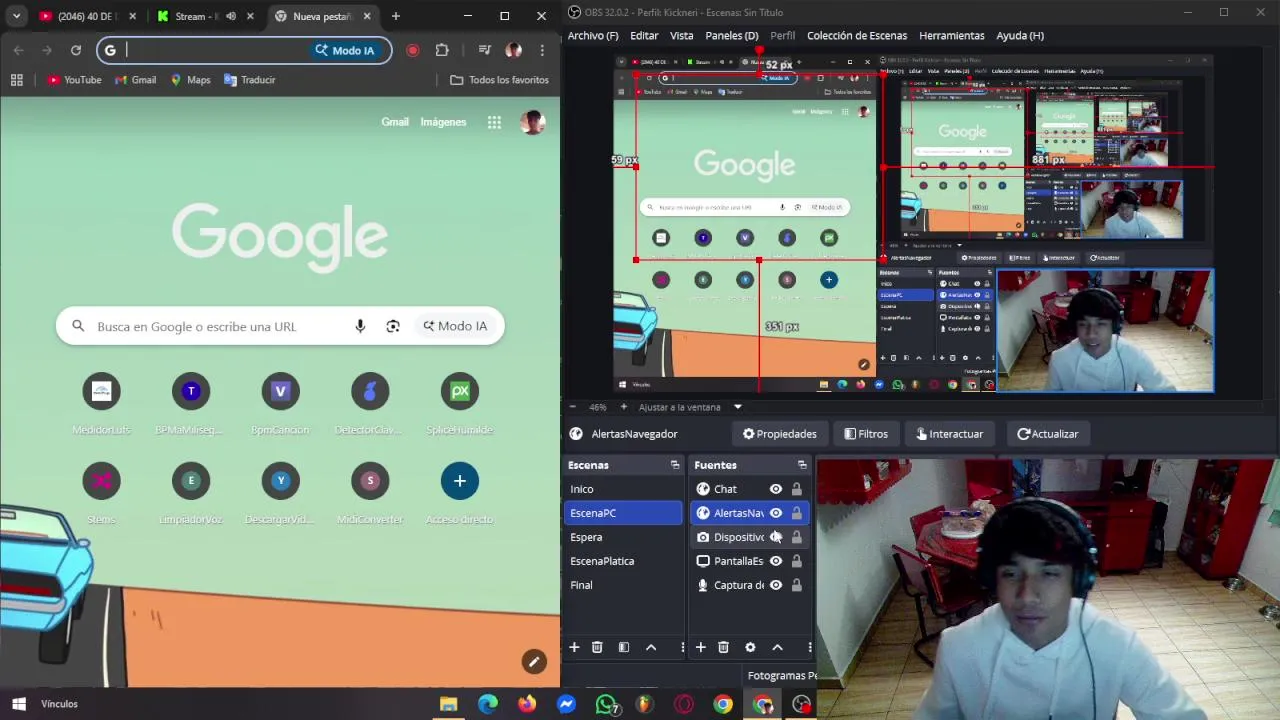Open Chrome tab search dropdown
Screen dimensions: 1280x720
(16, 16)
